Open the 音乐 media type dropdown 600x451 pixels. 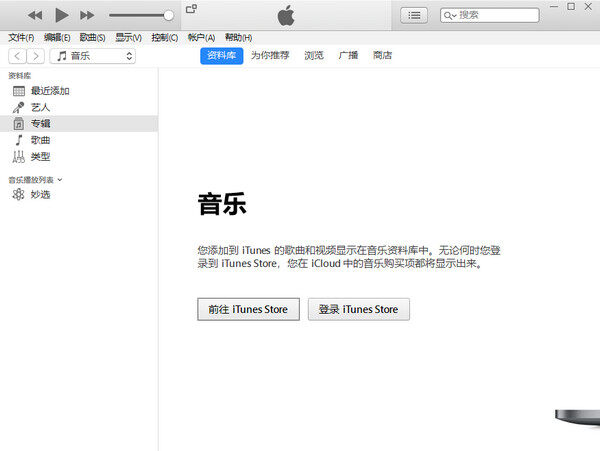93,56
